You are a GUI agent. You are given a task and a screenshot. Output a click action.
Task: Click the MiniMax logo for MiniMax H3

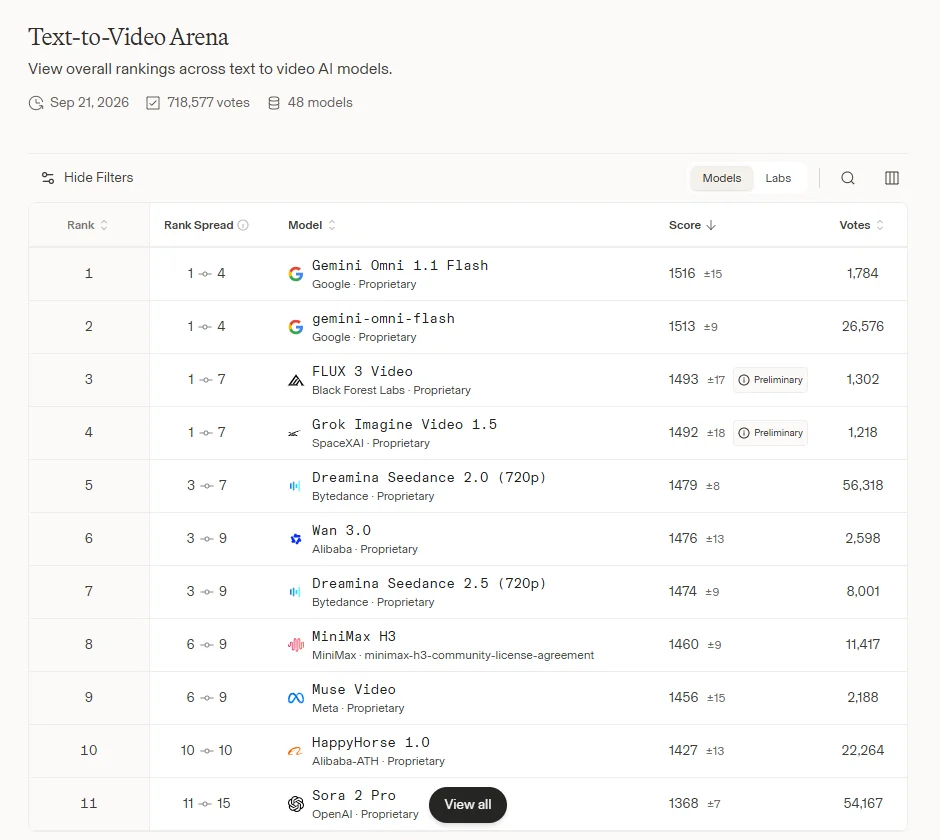tap(296, 645)
